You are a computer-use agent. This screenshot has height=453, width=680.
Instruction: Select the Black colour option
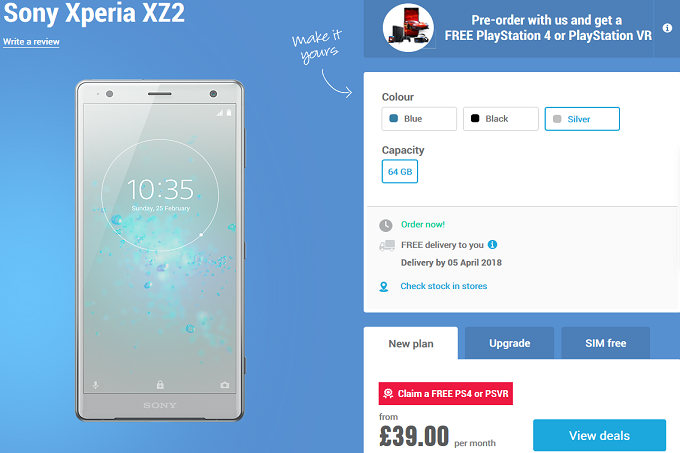[x=500, y=119]
